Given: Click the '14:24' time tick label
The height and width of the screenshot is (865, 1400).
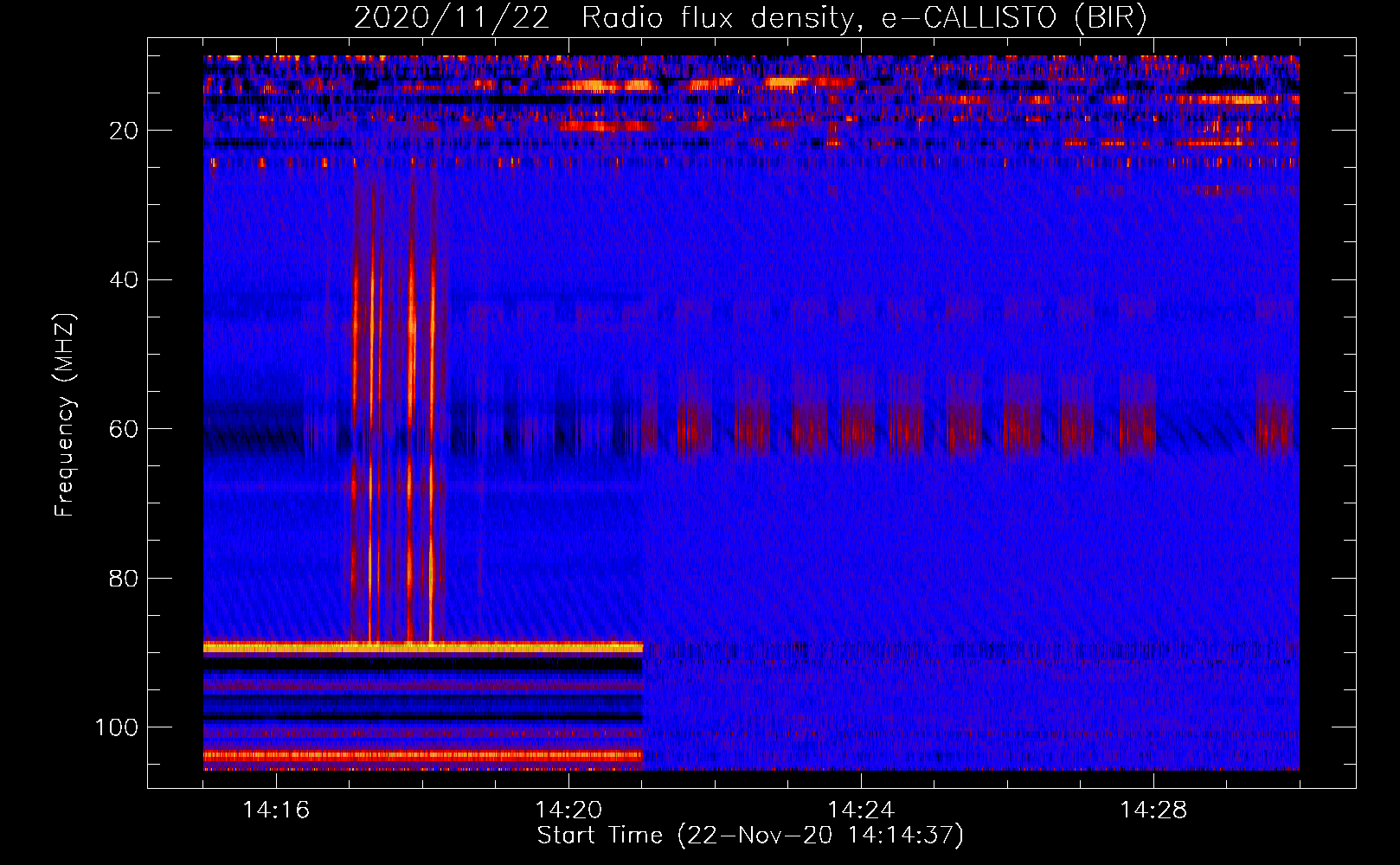Looking at the screenshot, I should [861, 811].
